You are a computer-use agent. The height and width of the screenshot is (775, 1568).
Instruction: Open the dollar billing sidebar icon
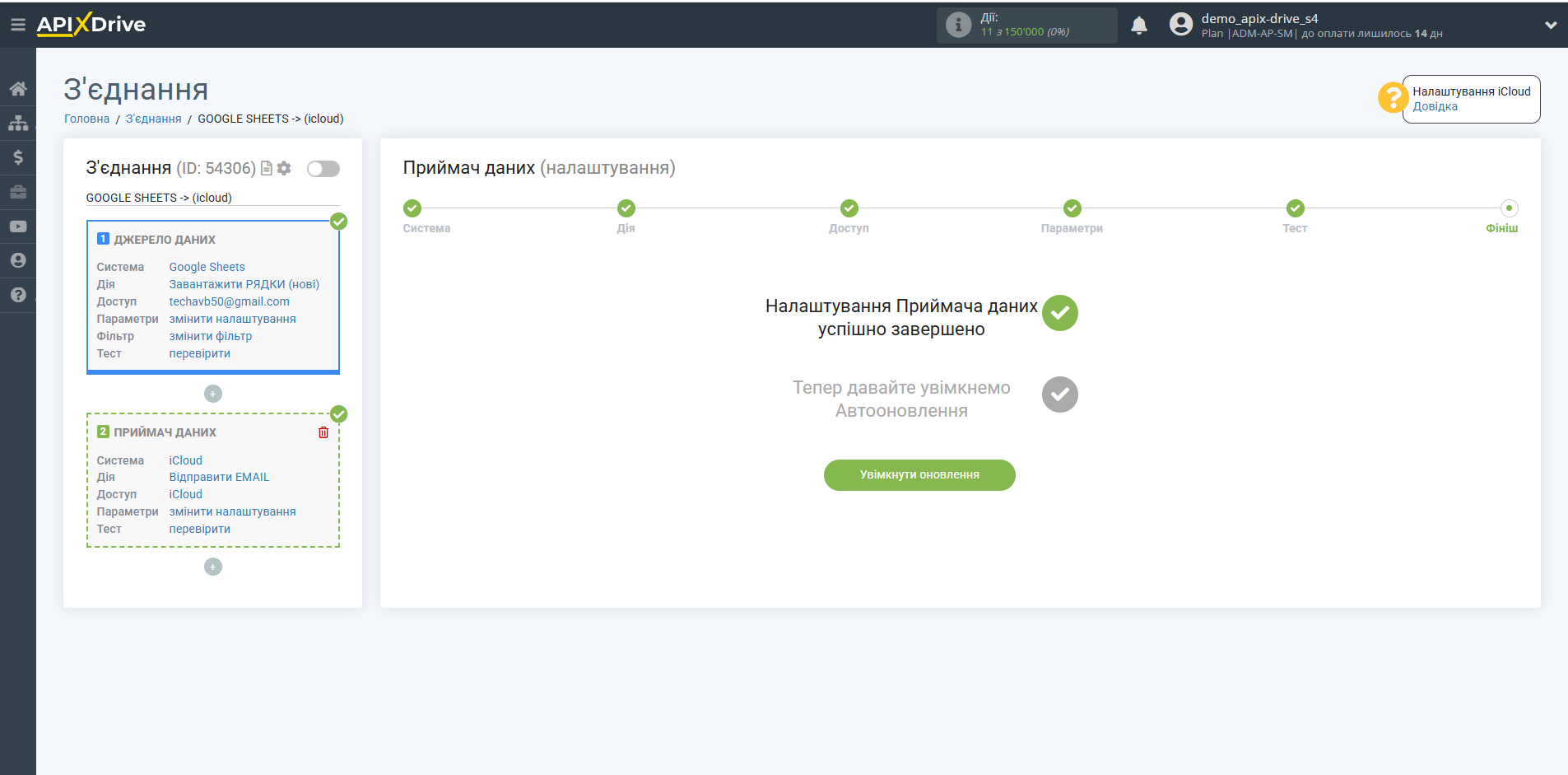(x=18, y=157)
